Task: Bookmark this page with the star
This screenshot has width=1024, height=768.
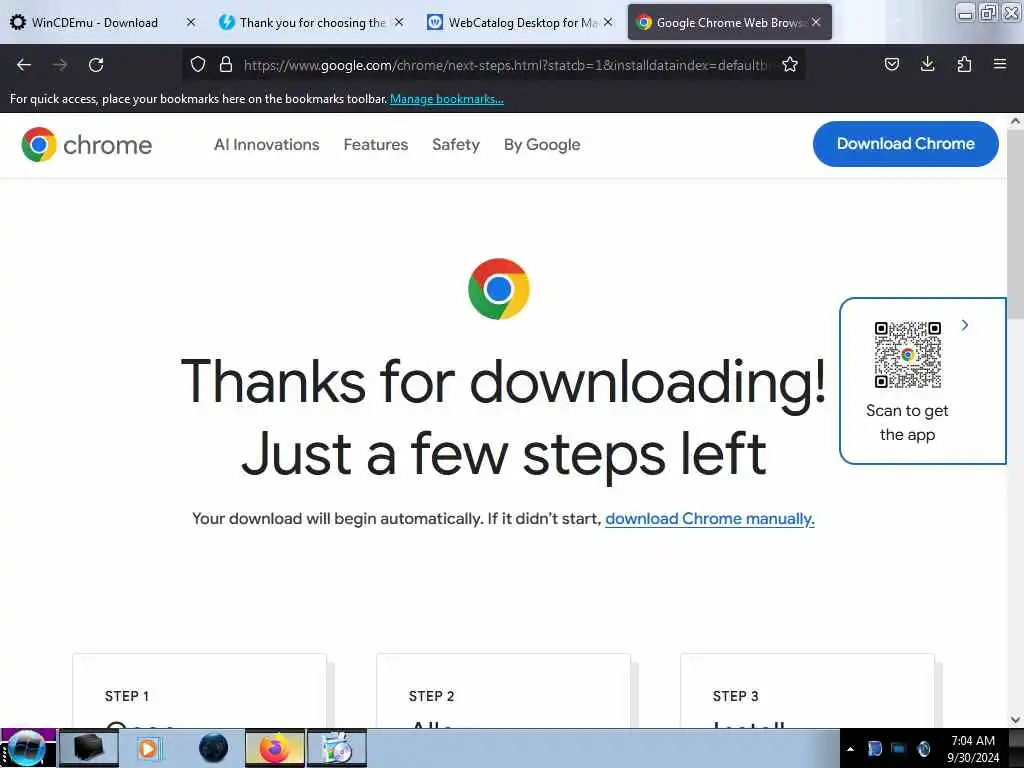Action: tap(790, 64)
